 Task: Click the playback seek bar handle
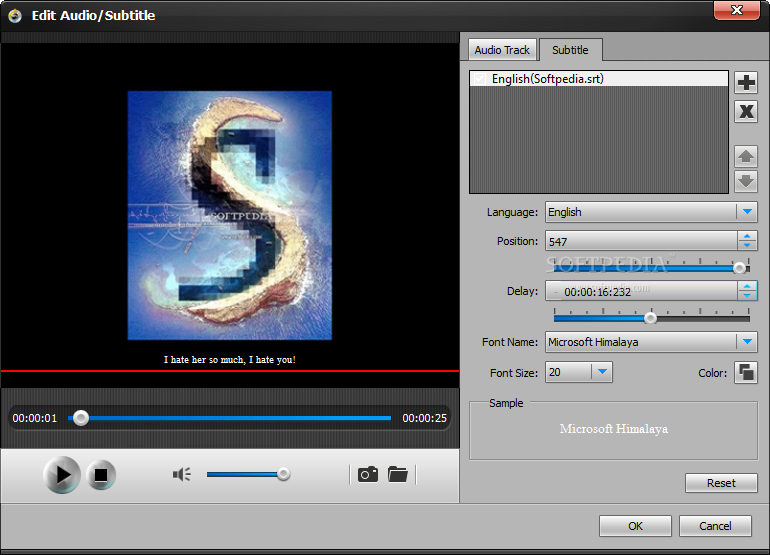point(81,418)
